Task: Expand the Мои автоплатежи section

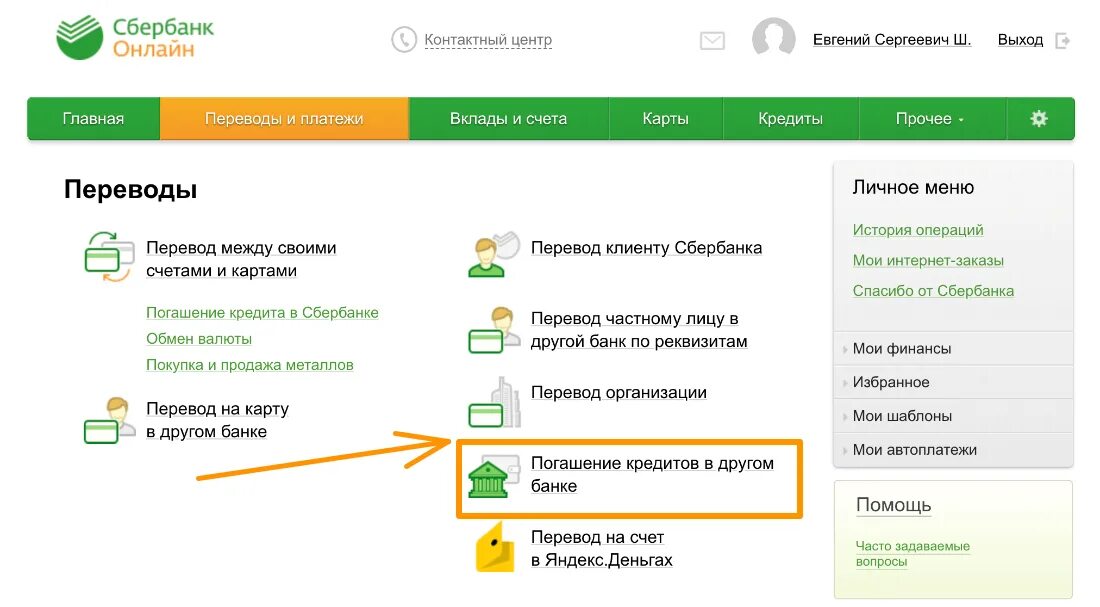Action: 953,450
